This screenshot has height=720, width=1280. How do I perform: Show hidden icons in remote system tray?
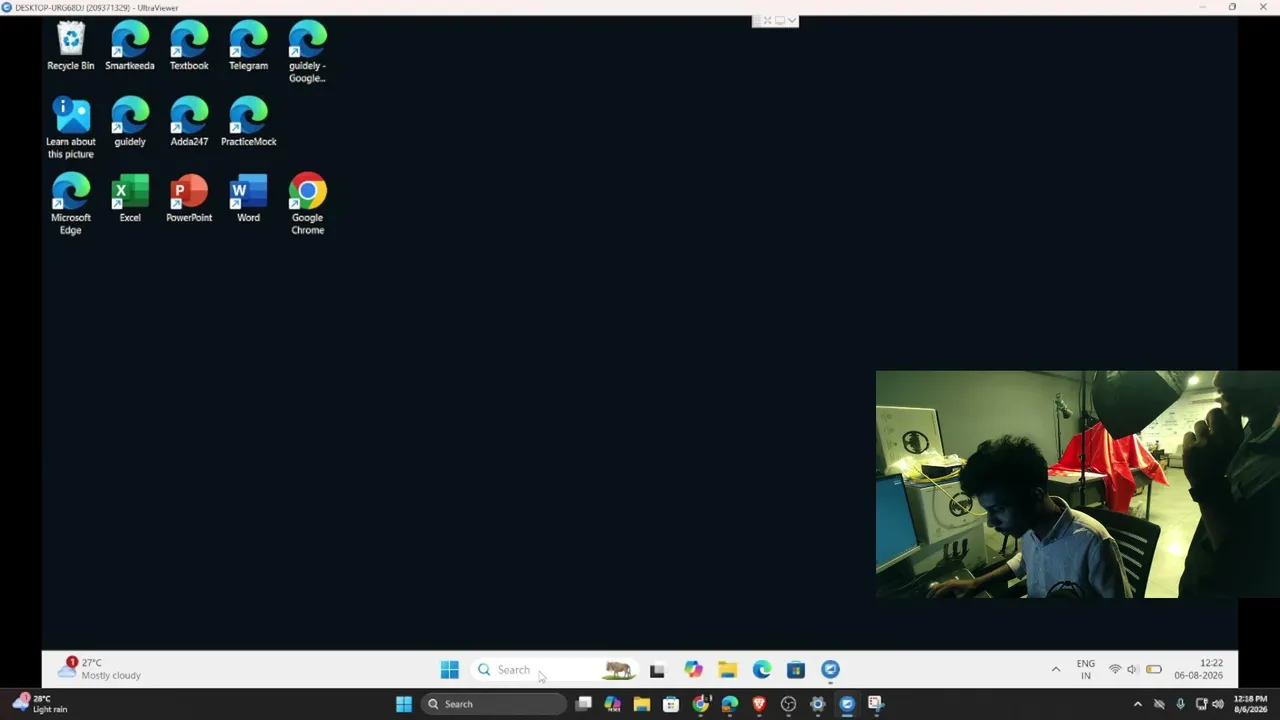pos(1055,670)
